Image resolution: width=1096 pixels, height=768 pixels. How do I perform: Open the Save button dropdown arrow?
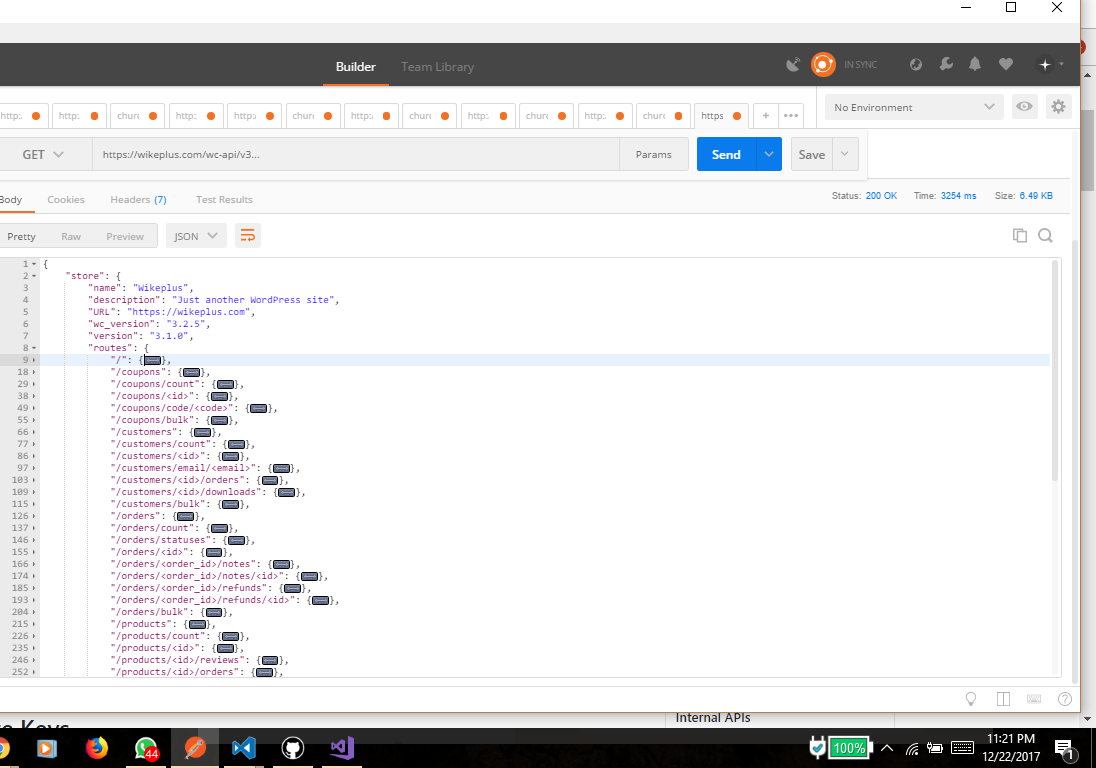tap(844, 154)
